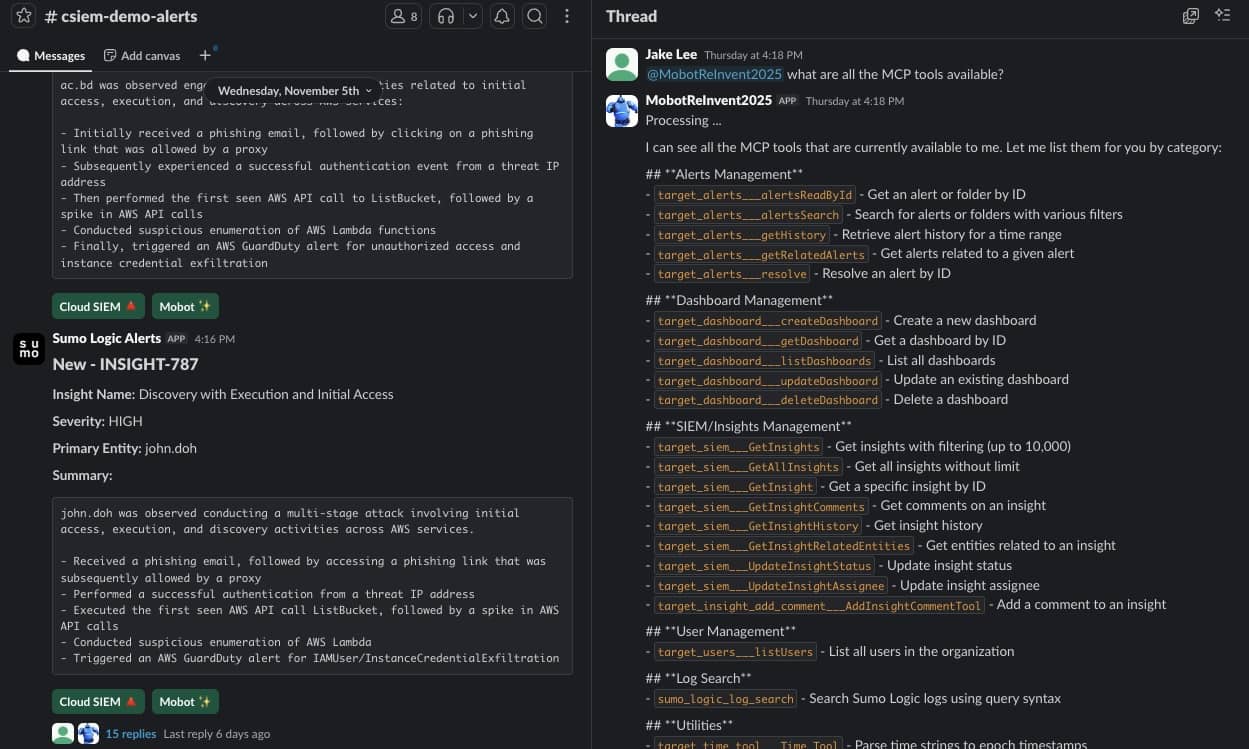Open the more actions kebab menu
Viewport: 1249px width, 749px height.
[x=567, y=16]
